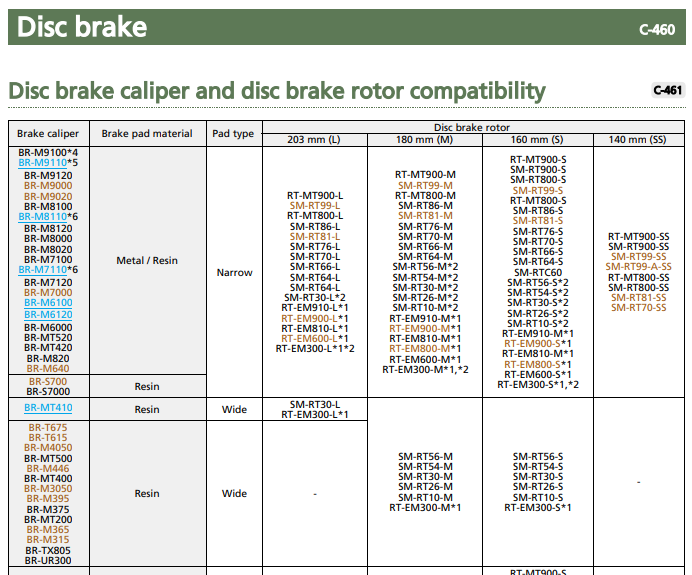Select BR-S7000 caliper entry
The width and height of the screenshot is (692, 575).
(48, 391)
